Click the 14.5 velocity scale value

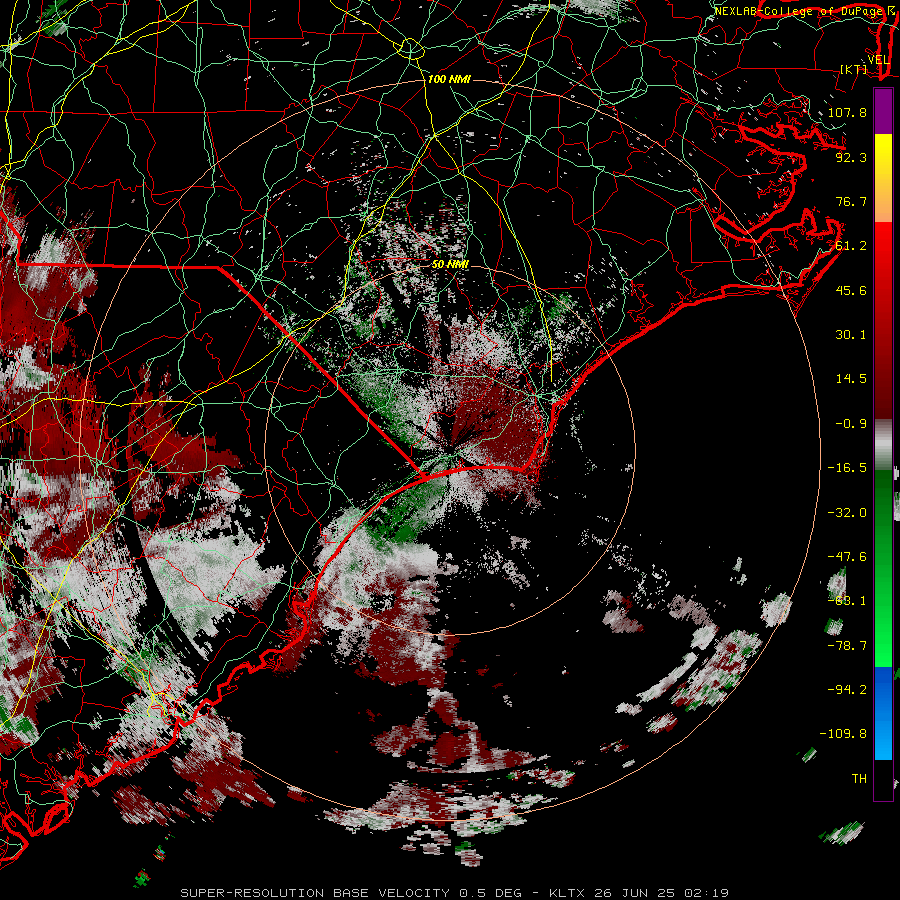[851, 379]
